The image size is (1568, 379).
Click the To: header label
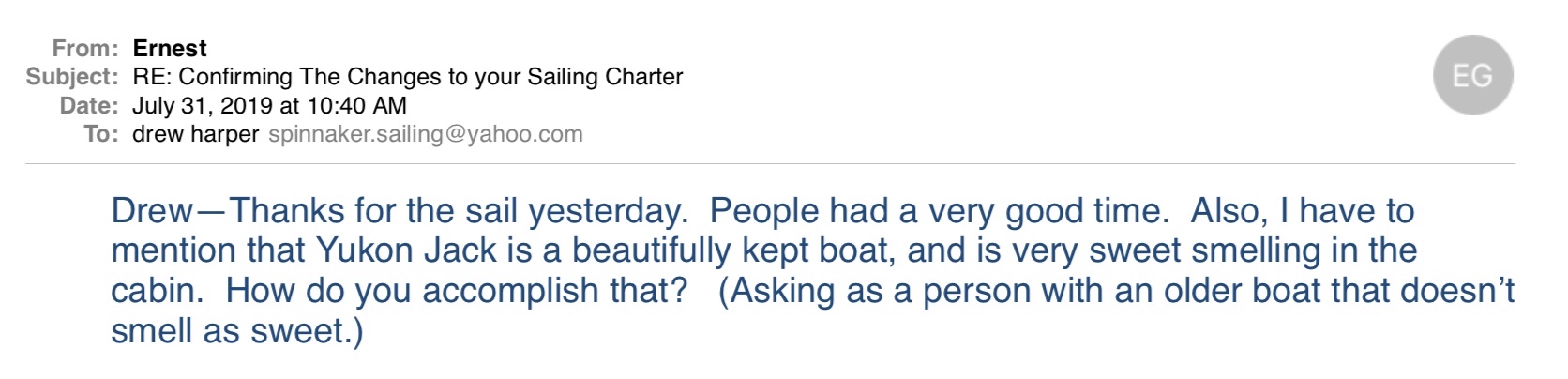[101, 134]
